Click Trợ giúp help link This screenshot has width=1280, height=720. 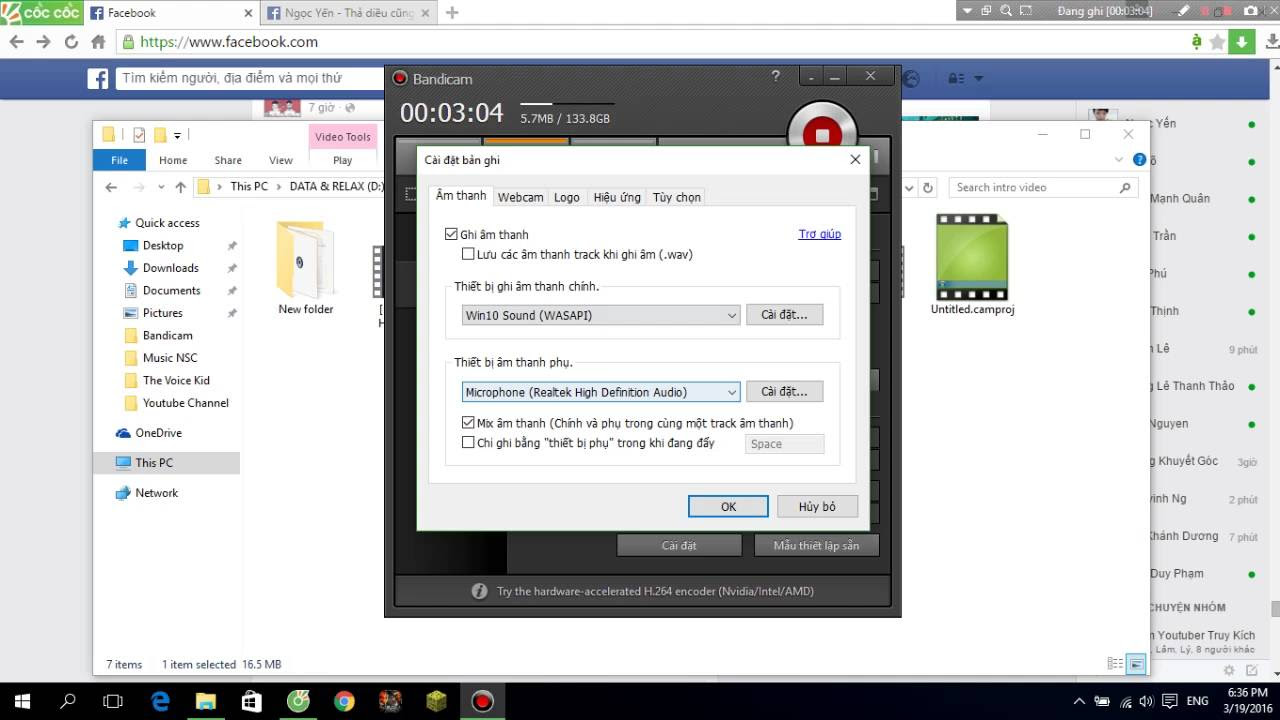(820, 234)
